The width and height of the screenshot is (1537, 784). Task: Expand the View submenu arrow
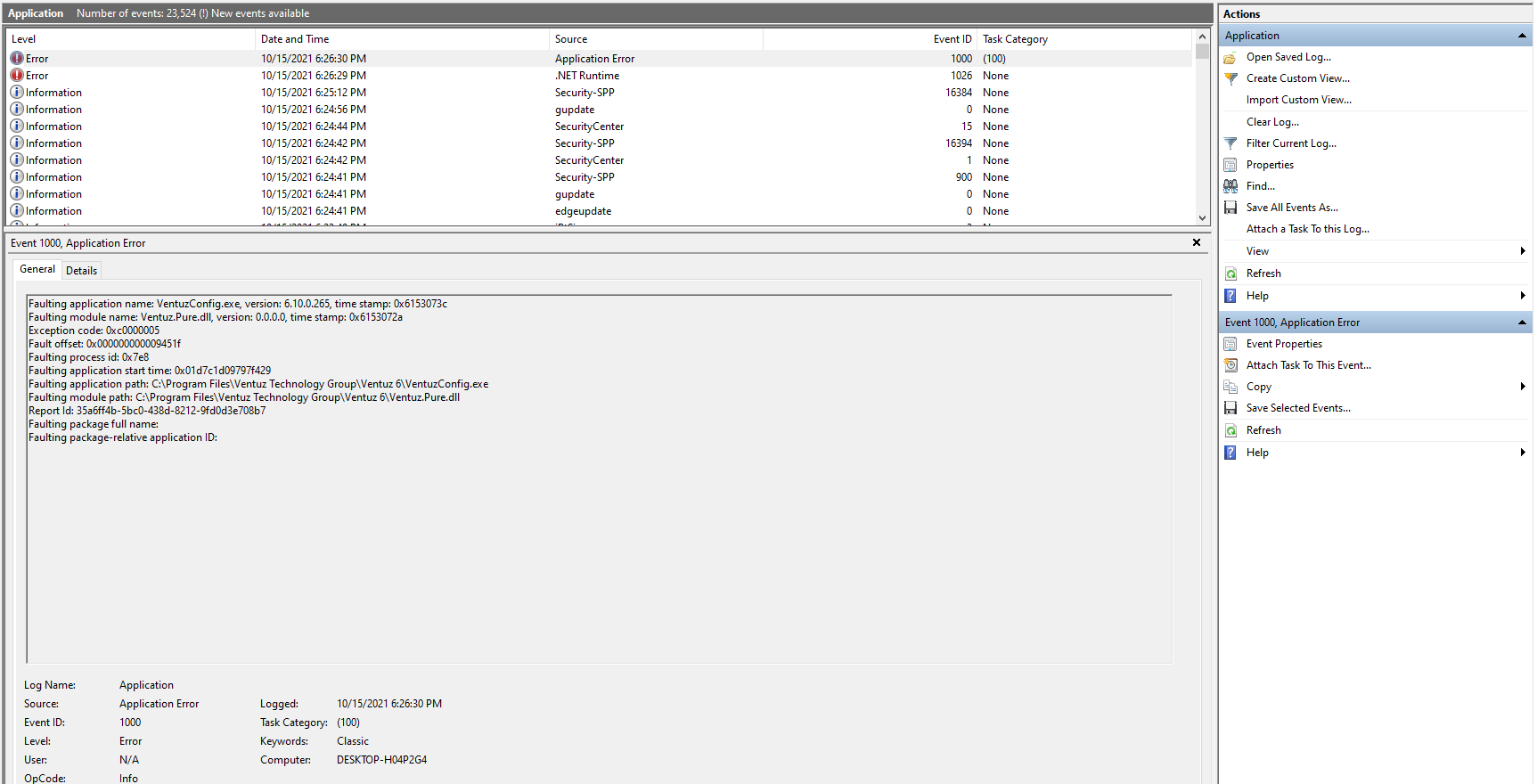[x=1523, y=251]
